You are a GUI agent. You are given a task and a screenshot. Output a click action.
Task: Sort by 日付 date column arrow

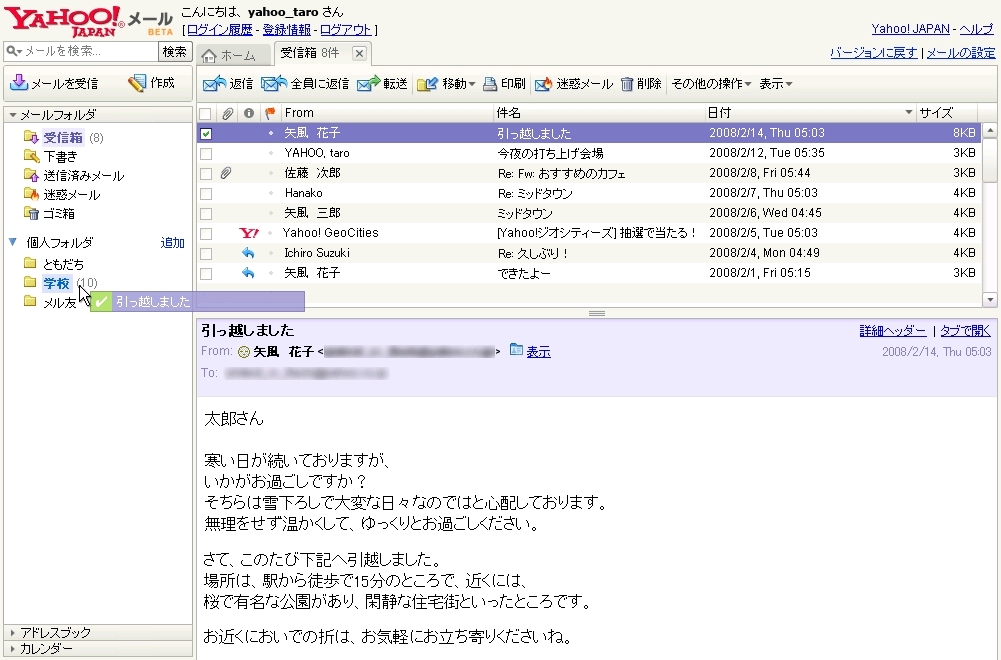click(x=908, y=112)
